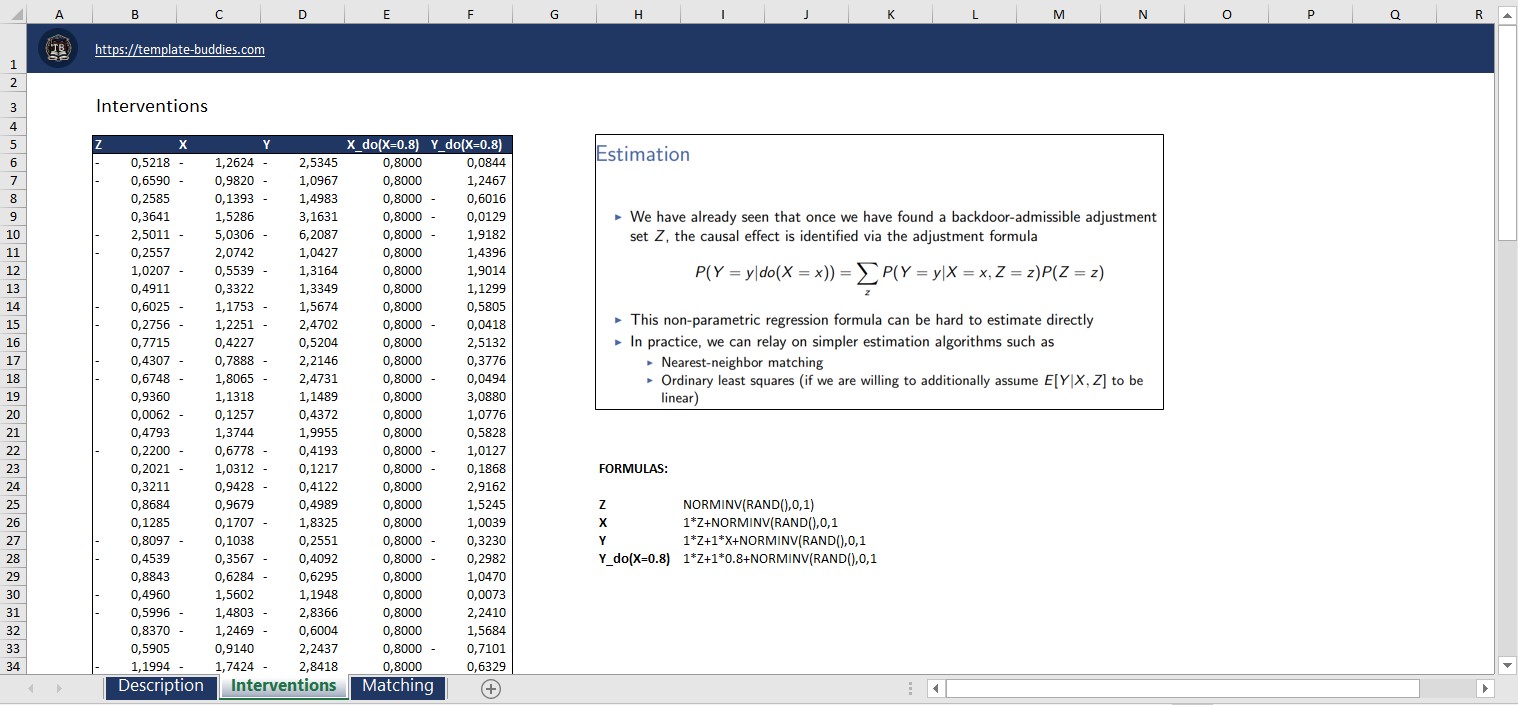The width and height of the screenshot is (1518, 705).
Task: Select column E header
Action: (x=385, y=13)
